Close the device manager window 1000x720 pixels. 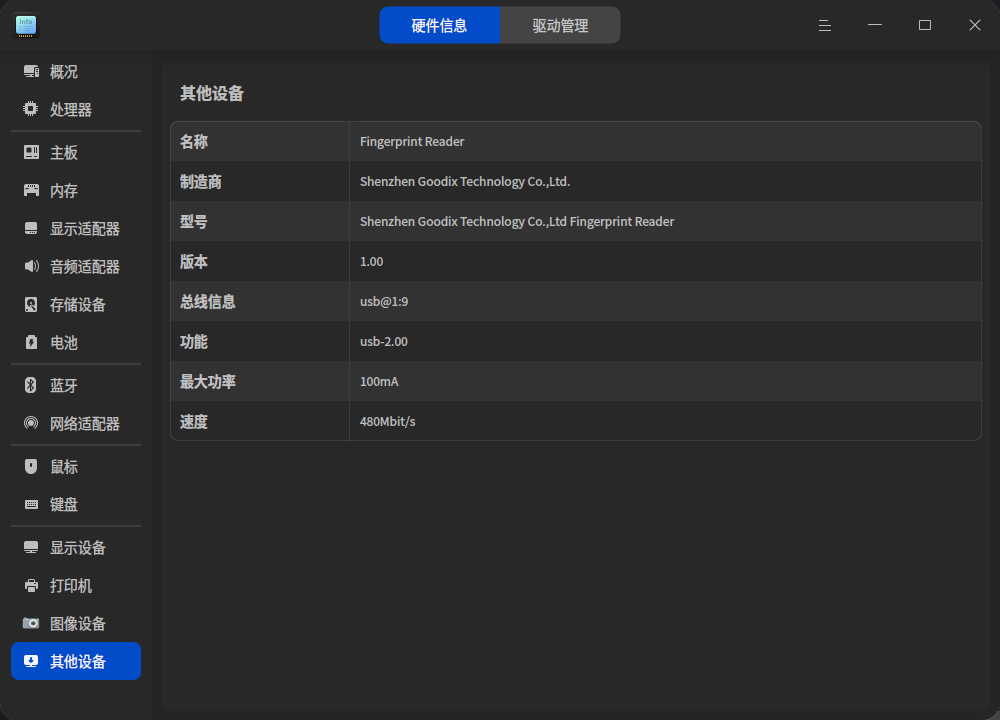coord(974,26)
